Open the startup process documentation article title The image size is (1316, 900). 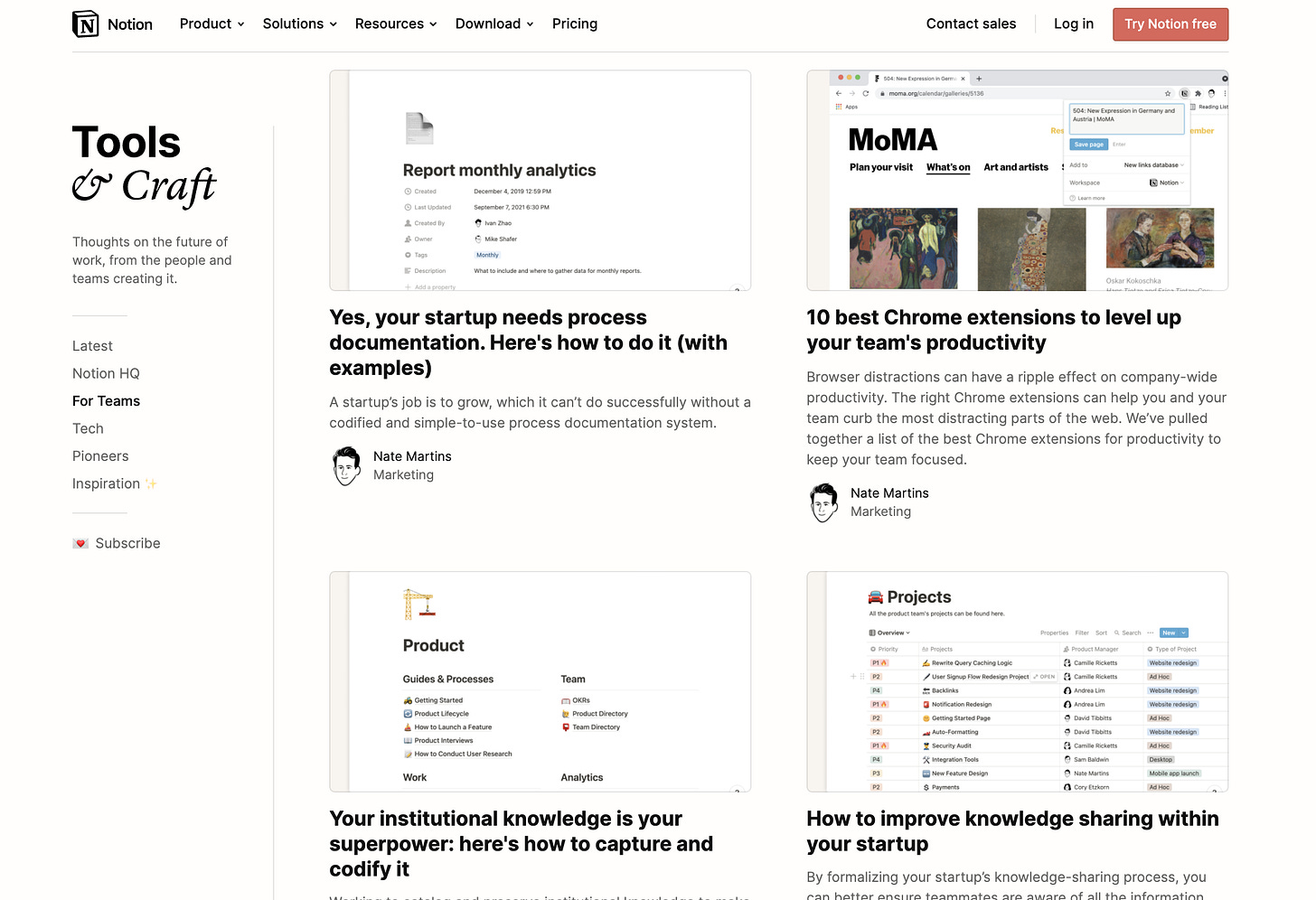(x=529, y=342)
